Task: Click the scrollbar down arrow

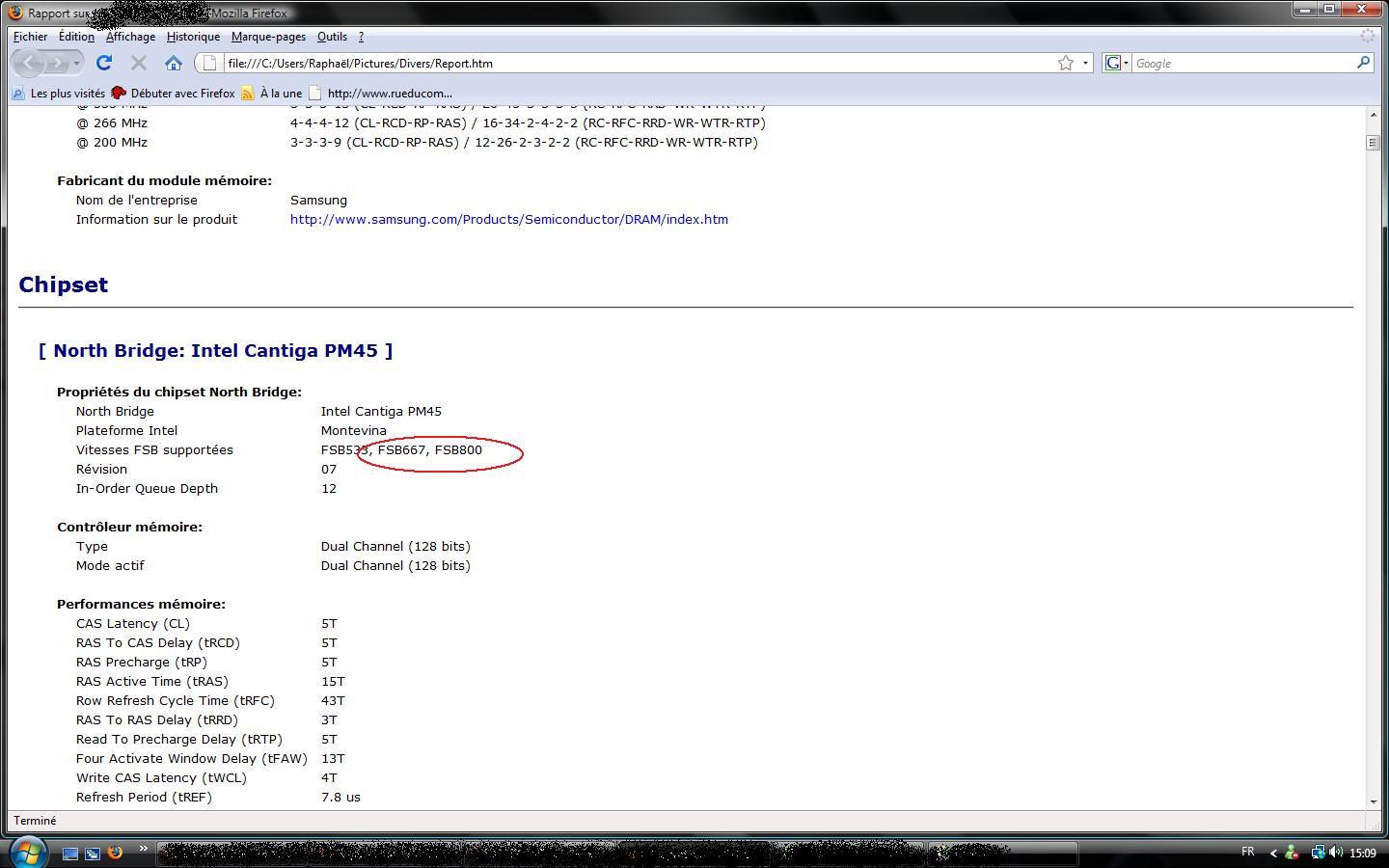Action: click(1373, 801)
